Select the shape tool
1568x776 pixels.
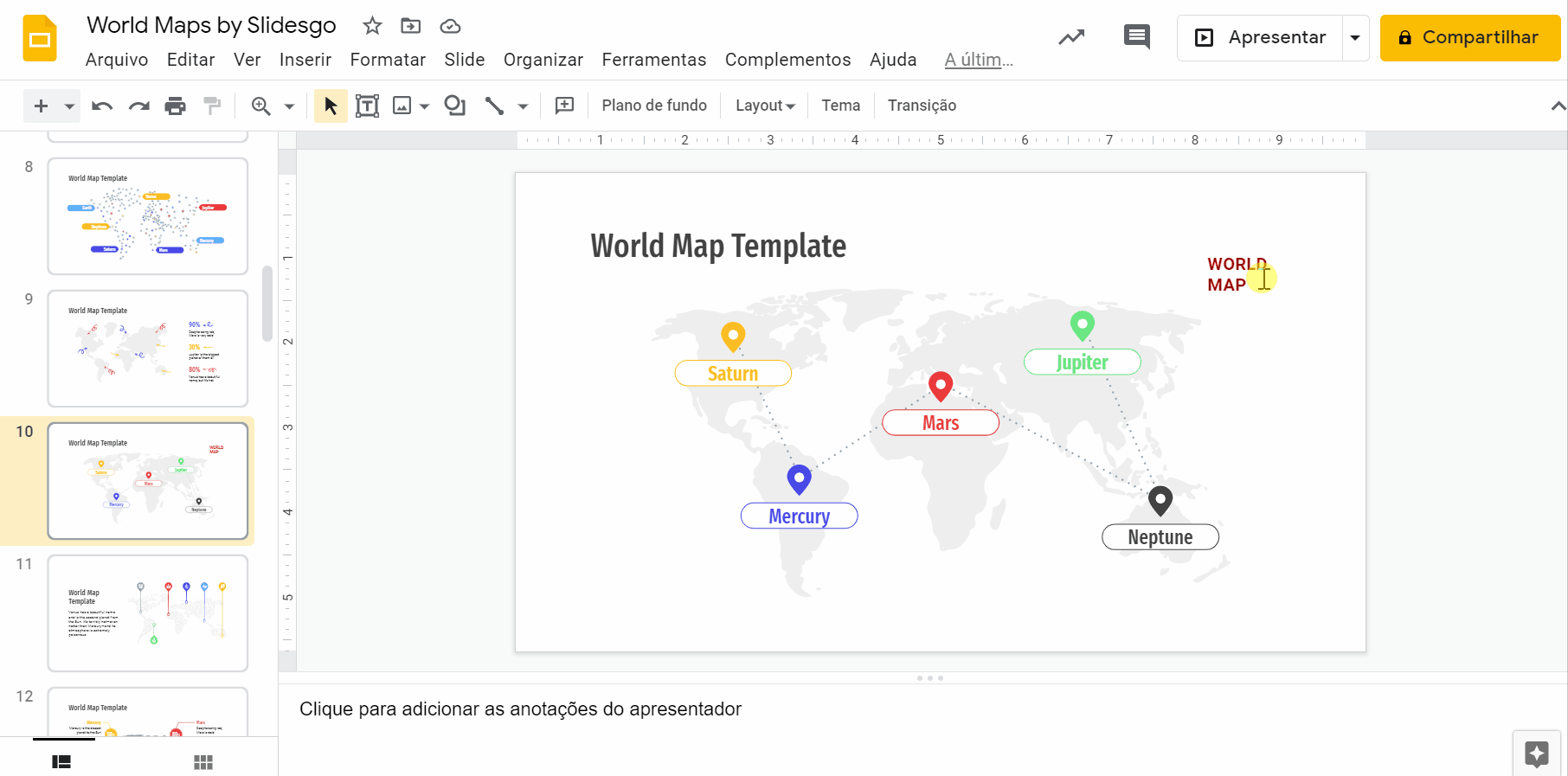[455, 106]
